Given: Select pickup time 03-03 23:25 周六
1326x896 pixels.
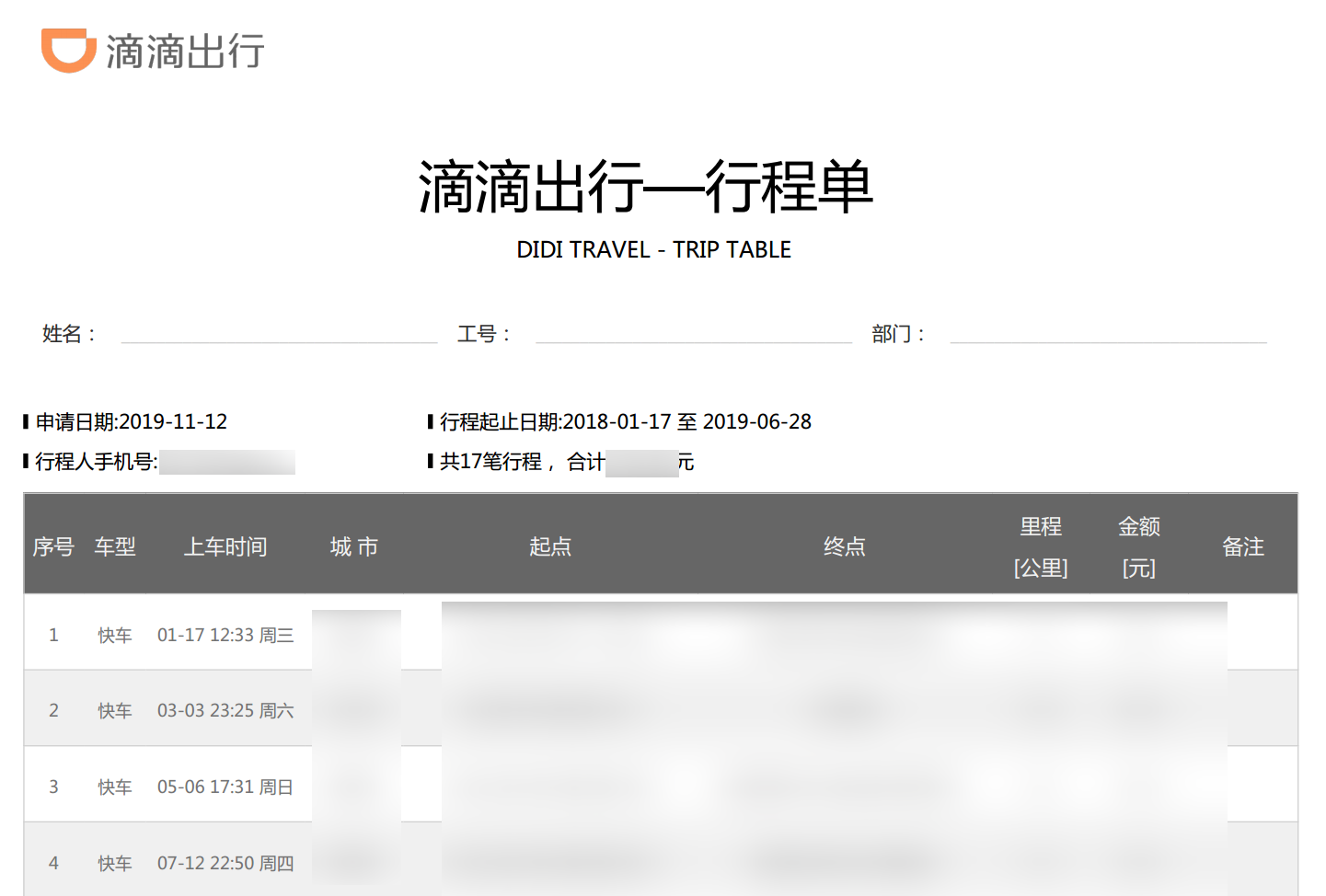Looking at the screenshot, I should 225,711.
